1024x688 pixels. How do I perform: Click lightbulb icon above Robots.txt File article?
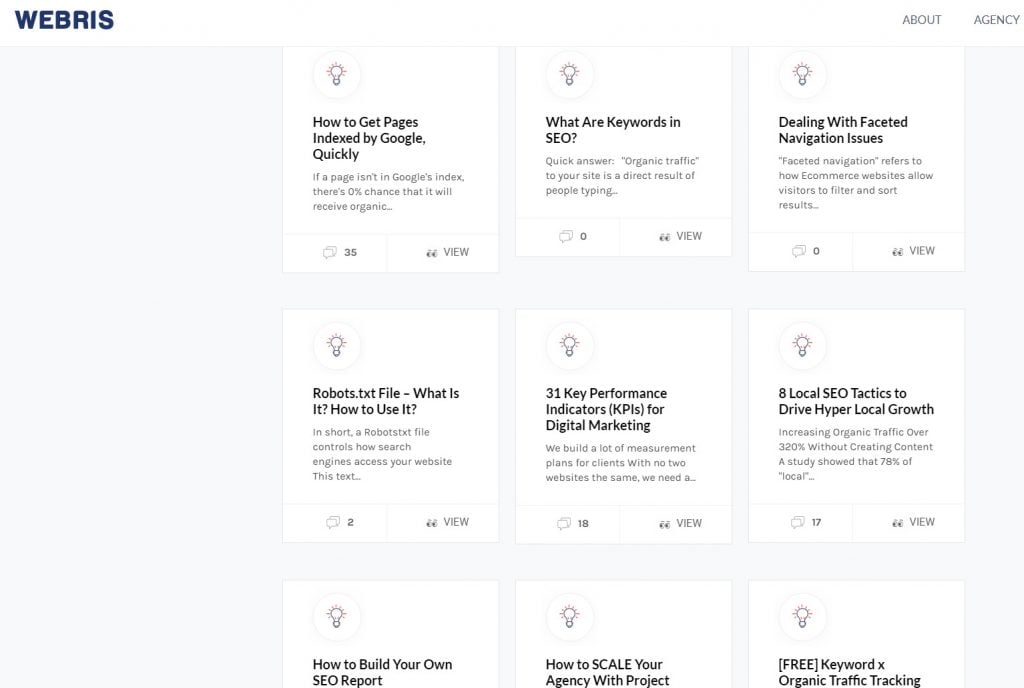[x=337, y=345]
